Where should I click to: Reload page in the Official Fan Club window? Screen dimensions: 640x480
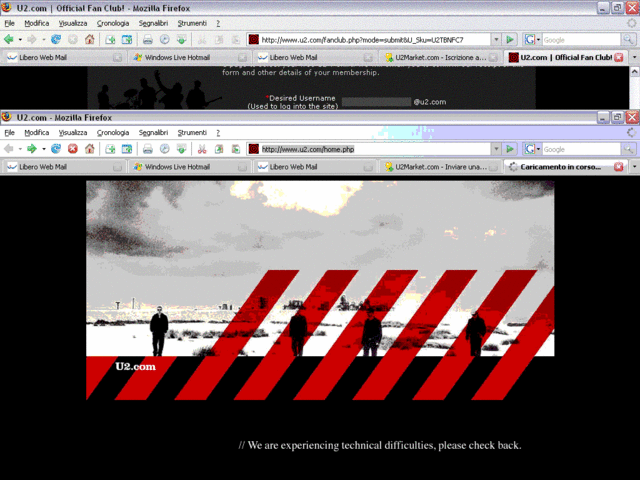tap(56, 40)
